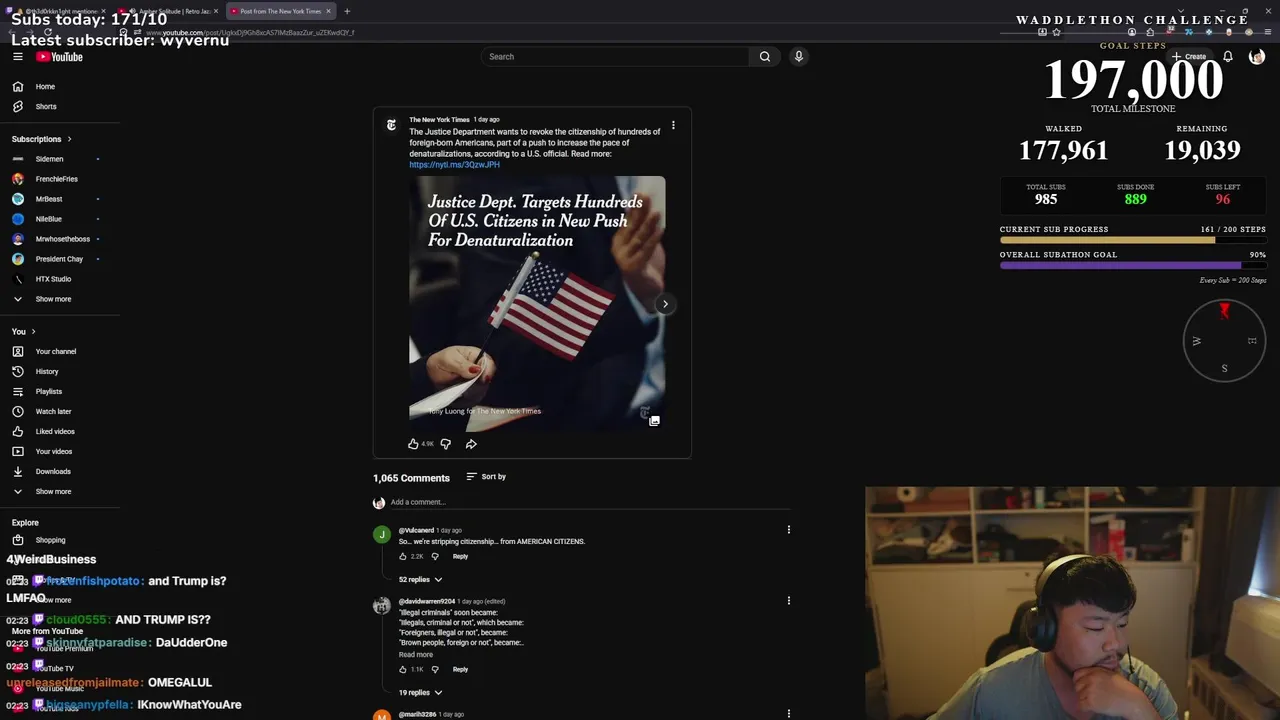Viewport: 1280px width, 720px height.
Task: Start voice search with the microphone icon
Action: (799, 57)
